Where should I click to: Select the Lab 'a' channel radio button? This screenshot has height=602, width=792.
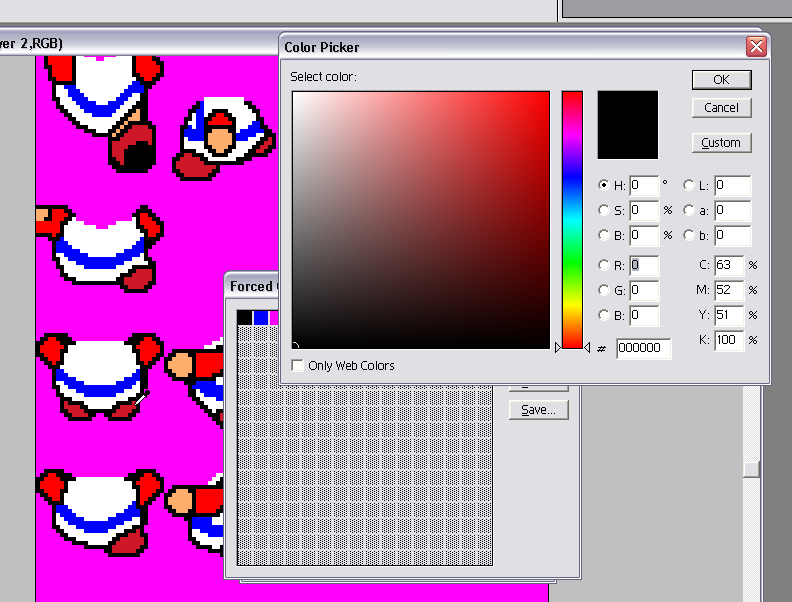(x=689, y=210)
